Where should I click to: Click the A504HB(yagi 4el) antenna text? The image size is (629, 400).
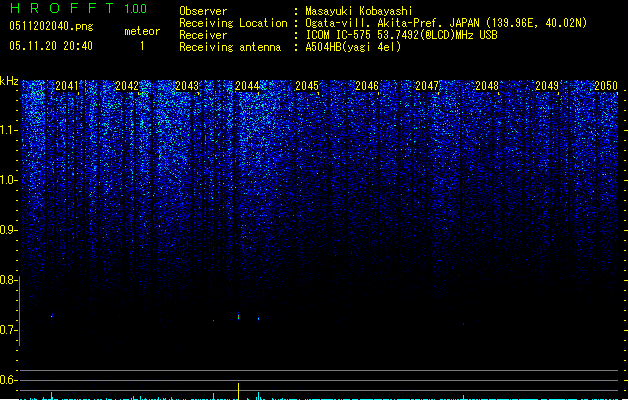click(353, 47)
